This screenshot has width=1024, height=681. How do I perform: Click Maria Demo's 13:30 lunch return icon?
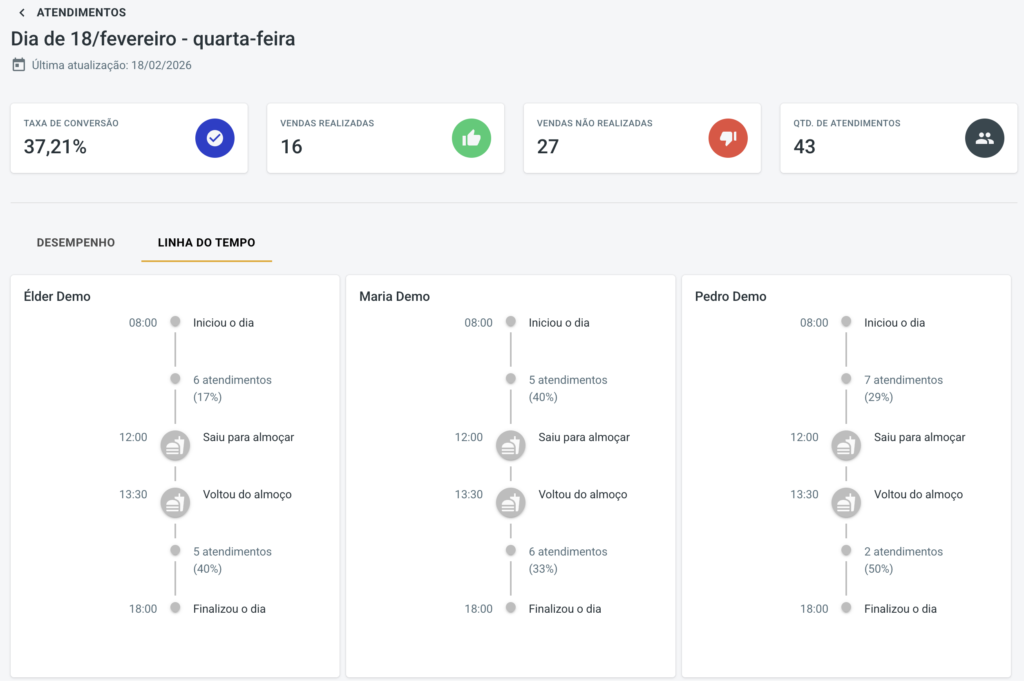click(x=511, y=503)
